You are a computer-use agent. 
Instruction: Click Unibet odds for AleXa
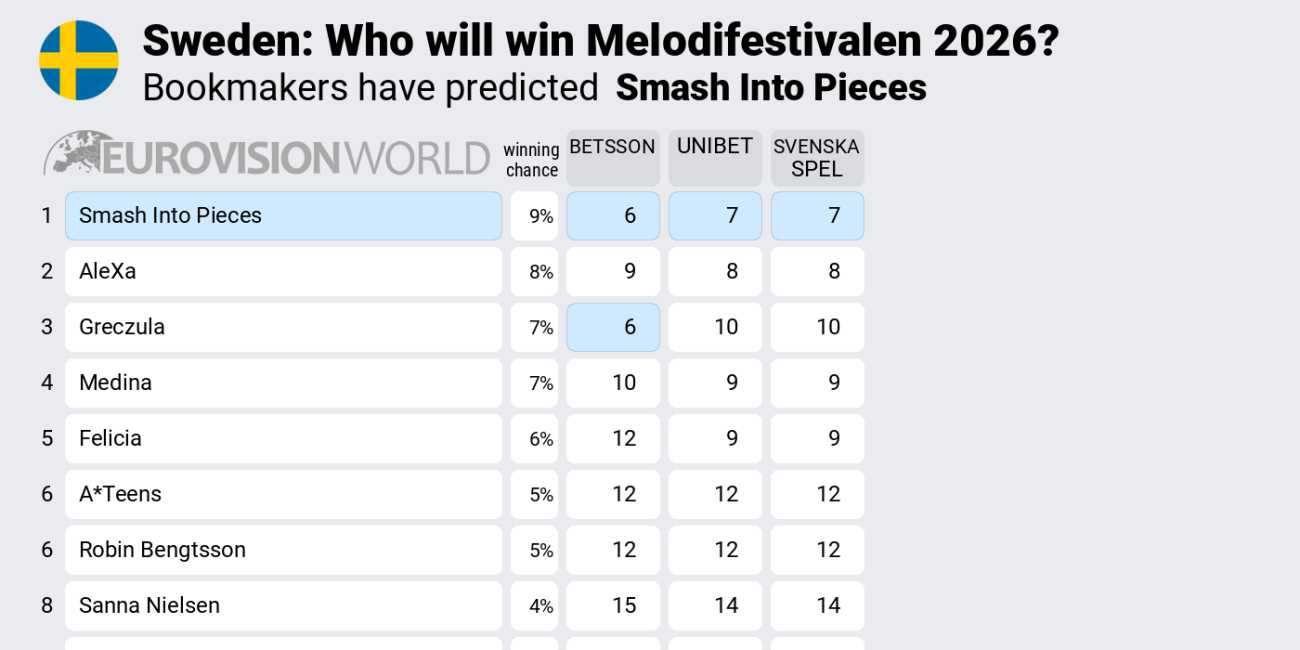[x=715, y=272]
